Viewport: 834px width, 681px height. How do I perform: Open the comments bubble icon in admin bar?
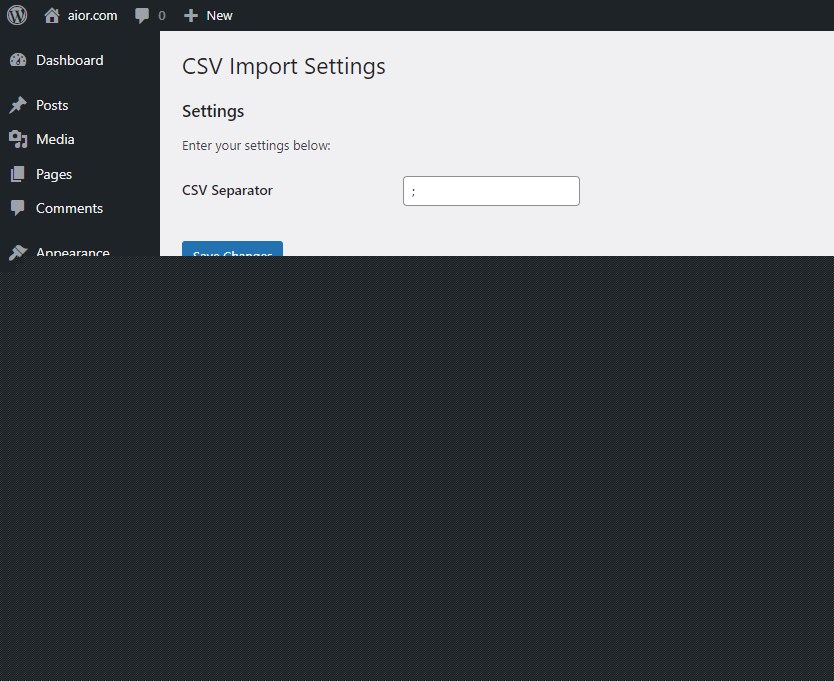click(x=142, y=15)
